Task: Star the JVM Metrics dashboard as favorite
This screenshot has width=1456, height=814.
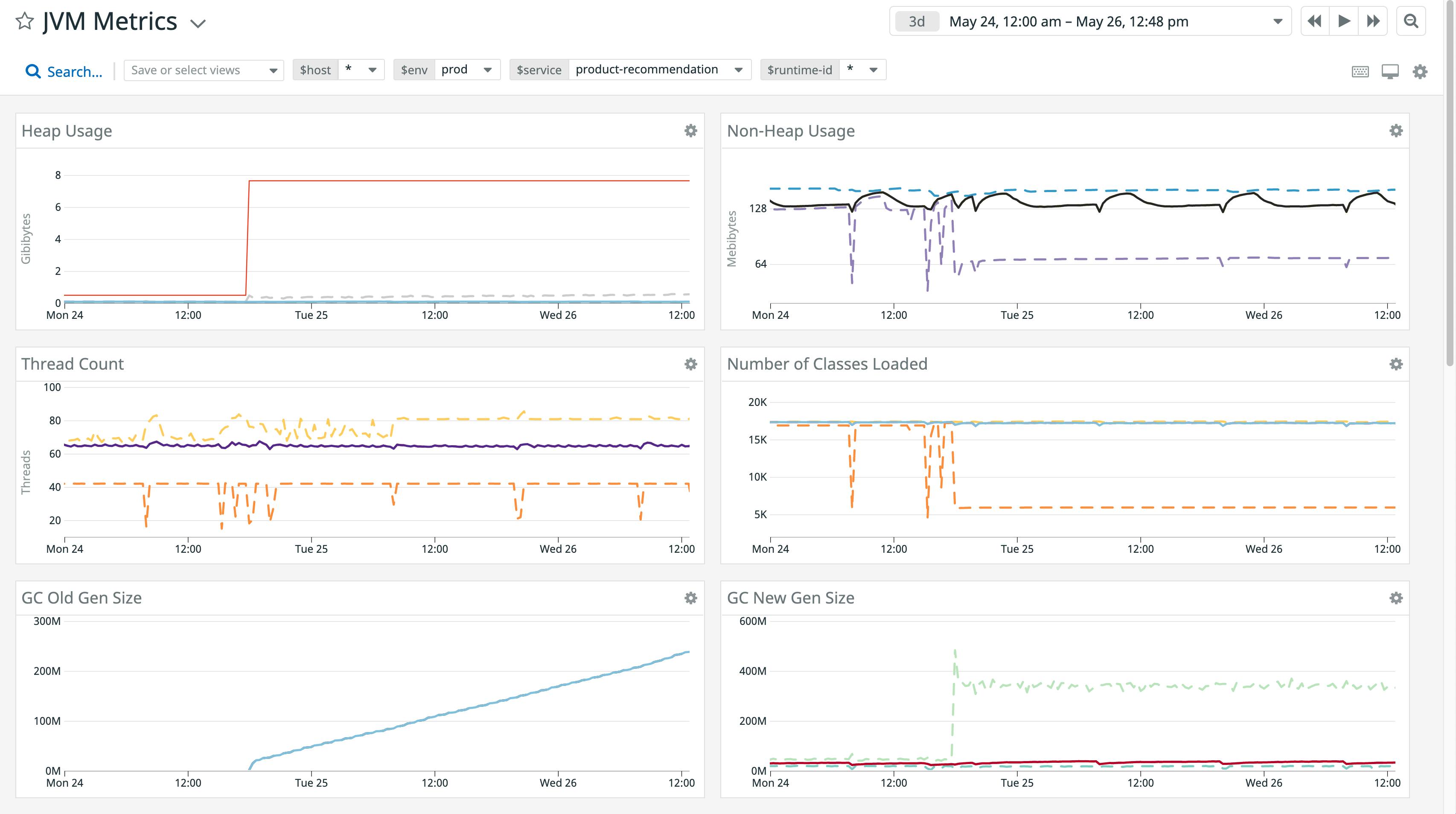Action: click(24, 21)
